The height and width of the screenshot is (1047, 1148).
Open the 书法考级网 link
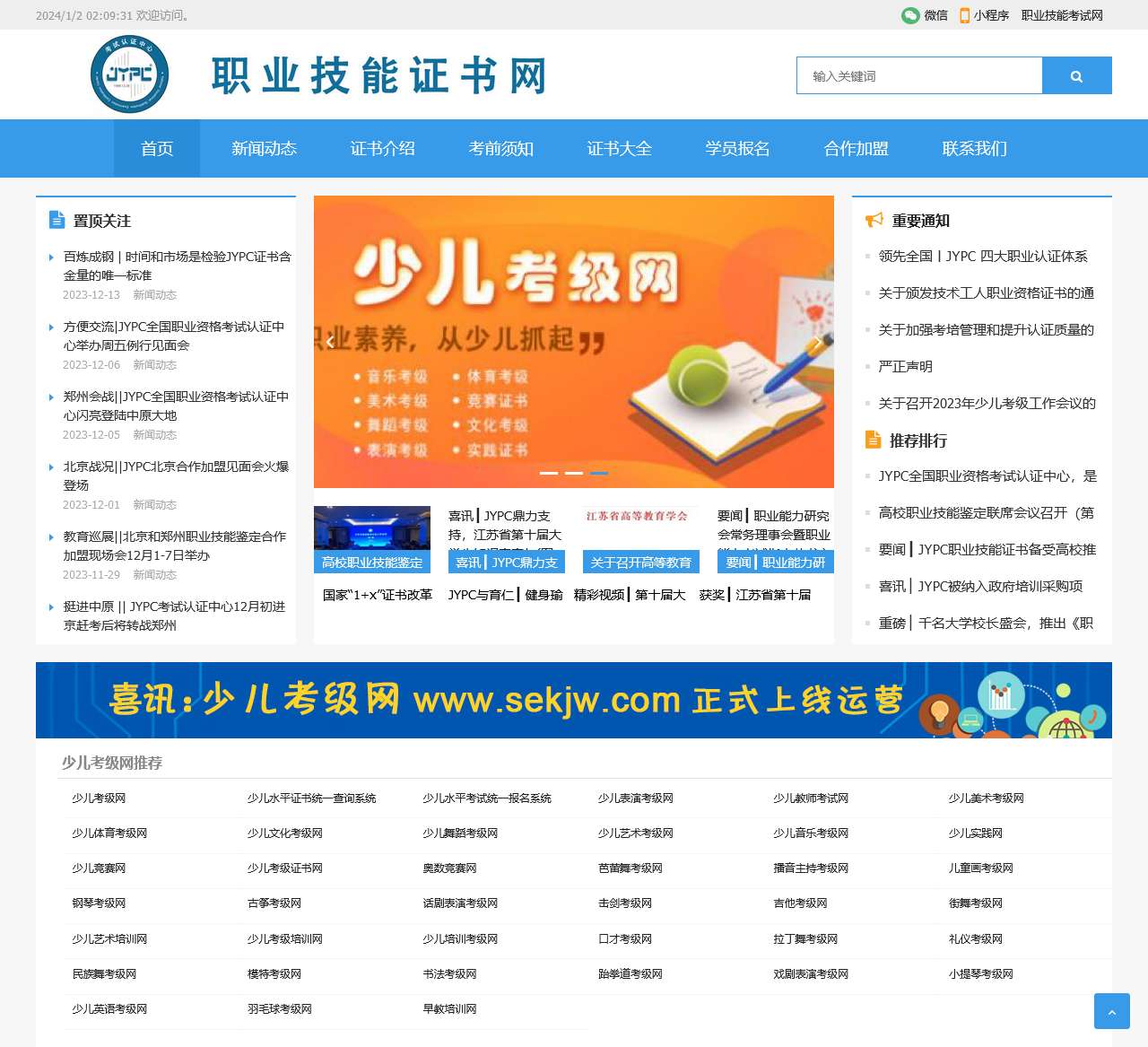(450, 973)
